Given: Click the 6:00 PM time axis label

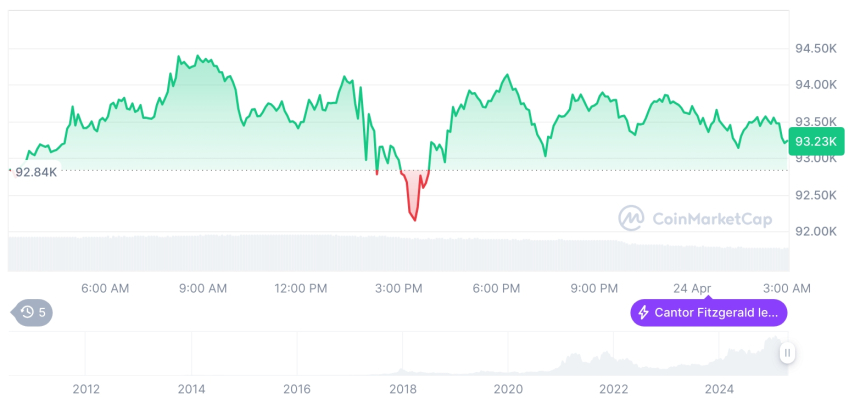Looking at the screenshot, I should 497,288.
